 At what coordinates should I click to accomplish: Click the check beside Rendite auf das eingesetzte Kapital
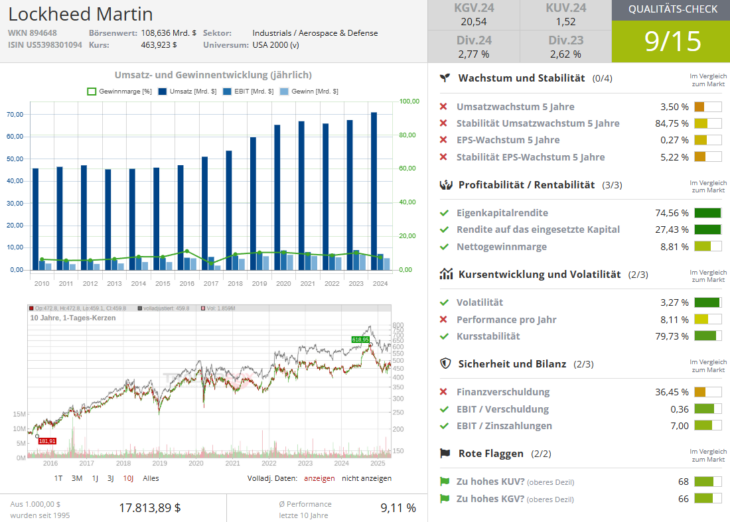(444, 230)
